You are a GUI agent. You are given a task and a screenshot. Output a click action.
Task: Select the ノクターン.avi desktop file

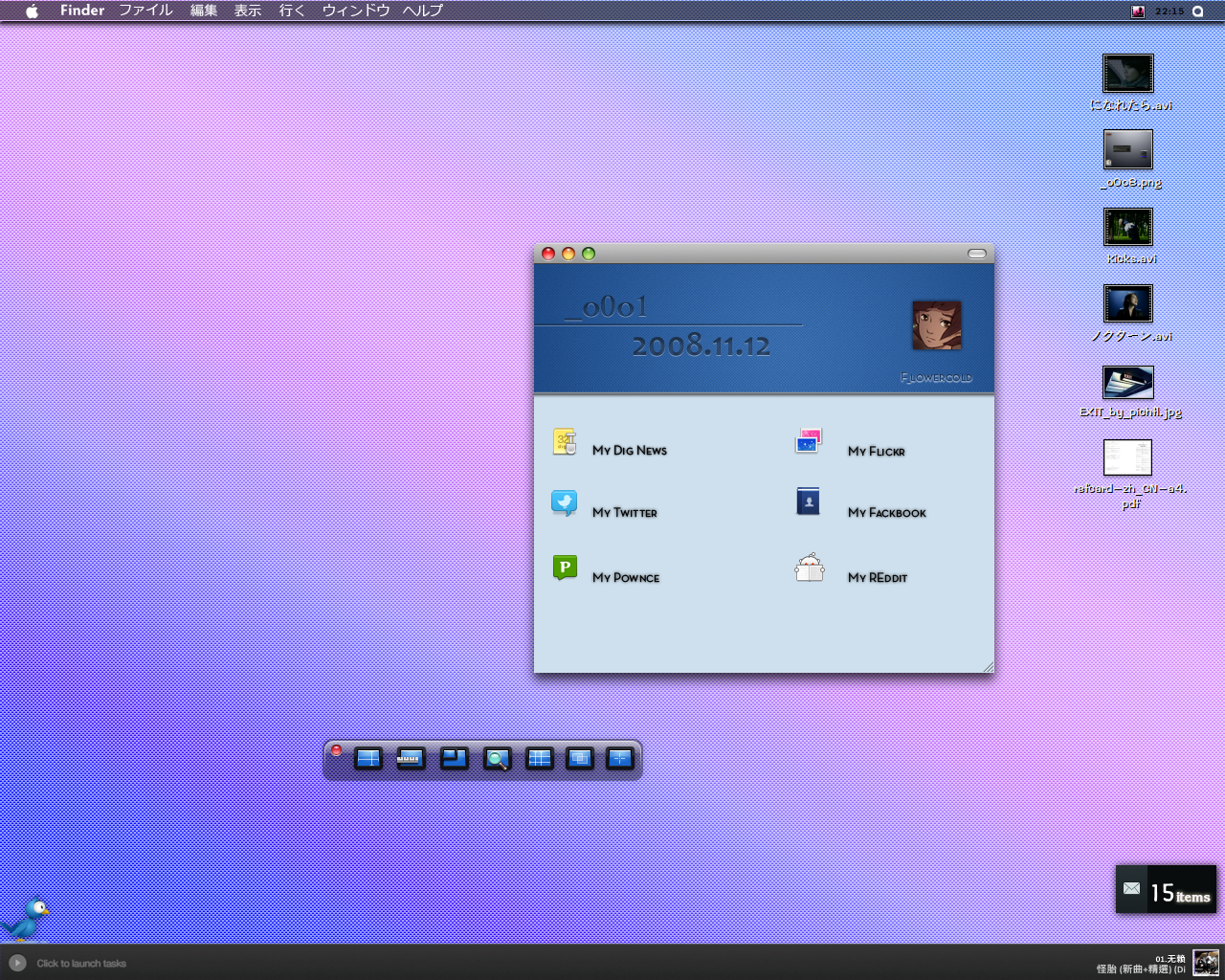point(1129,312)
